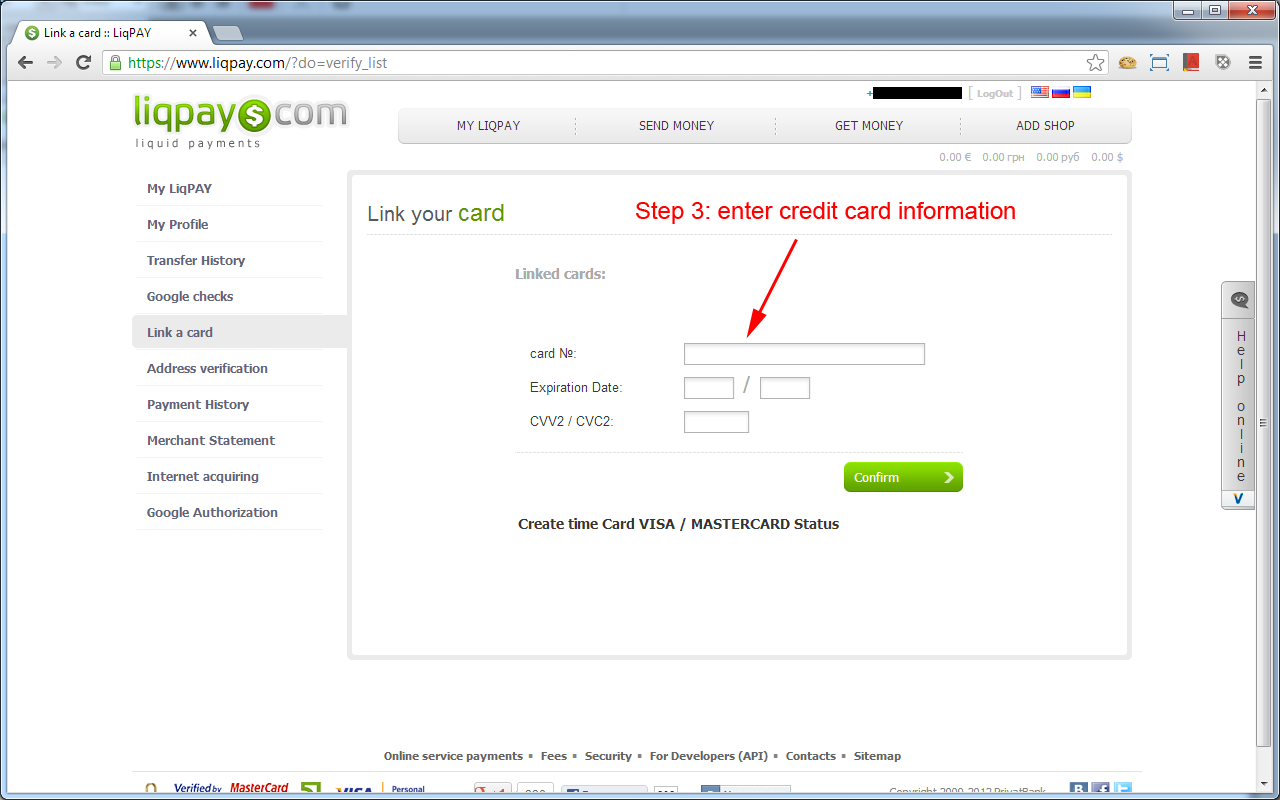
Task: Click the LogOut link
Action: [995, 93]
